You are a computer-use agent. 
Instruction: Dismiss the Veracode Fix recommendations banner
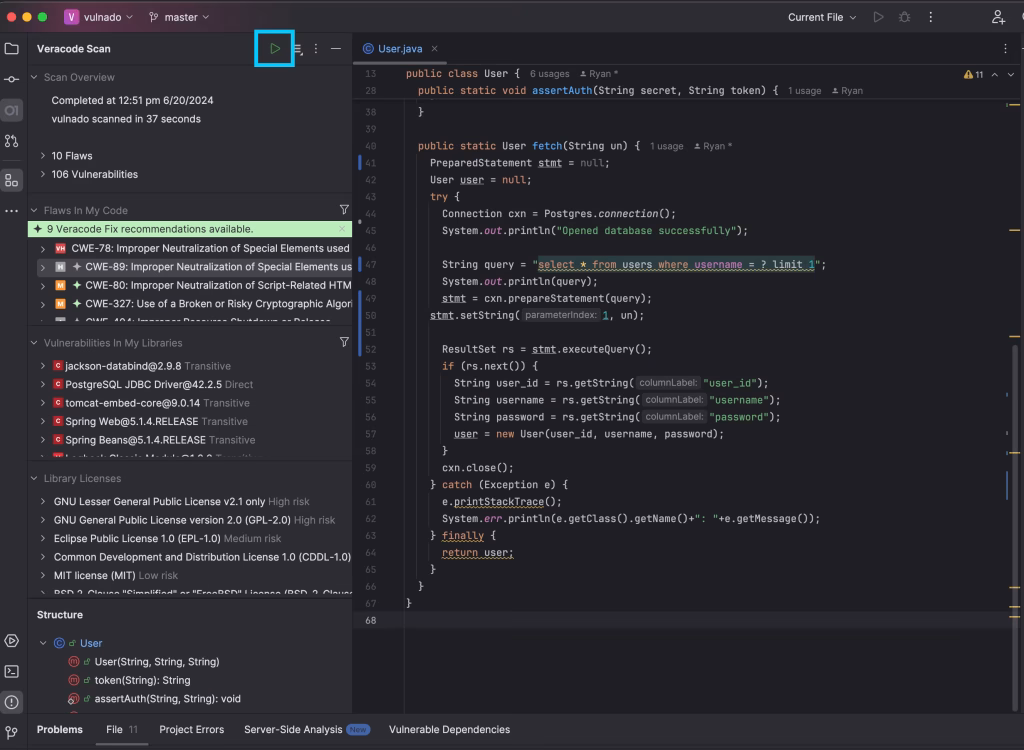(x=342, y=229)
